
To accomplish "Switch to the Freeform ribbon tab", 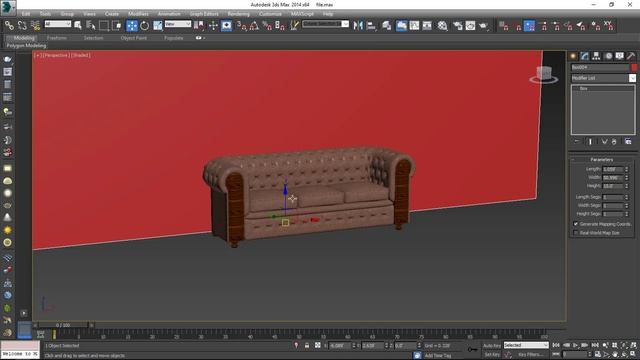I will (57, 38).
